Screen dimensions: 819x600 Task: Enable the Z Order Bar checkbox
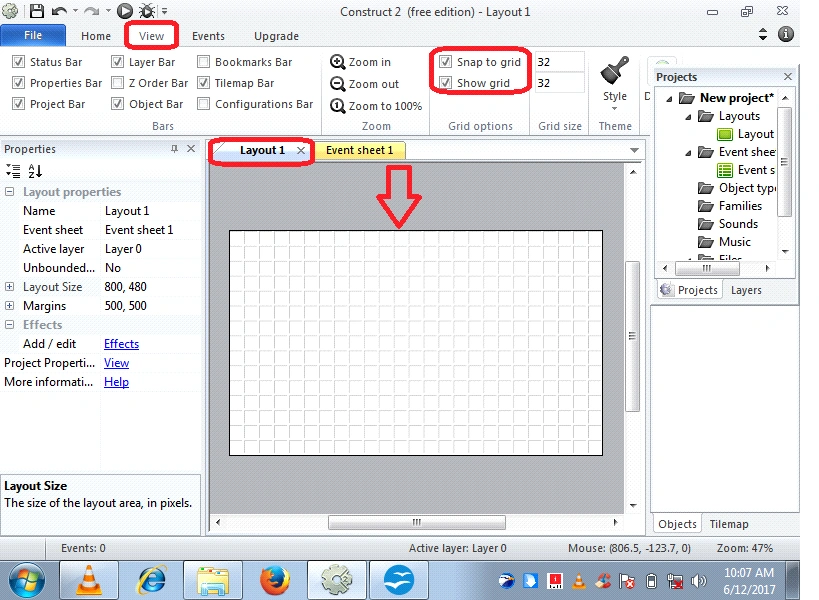click(118, 83)
